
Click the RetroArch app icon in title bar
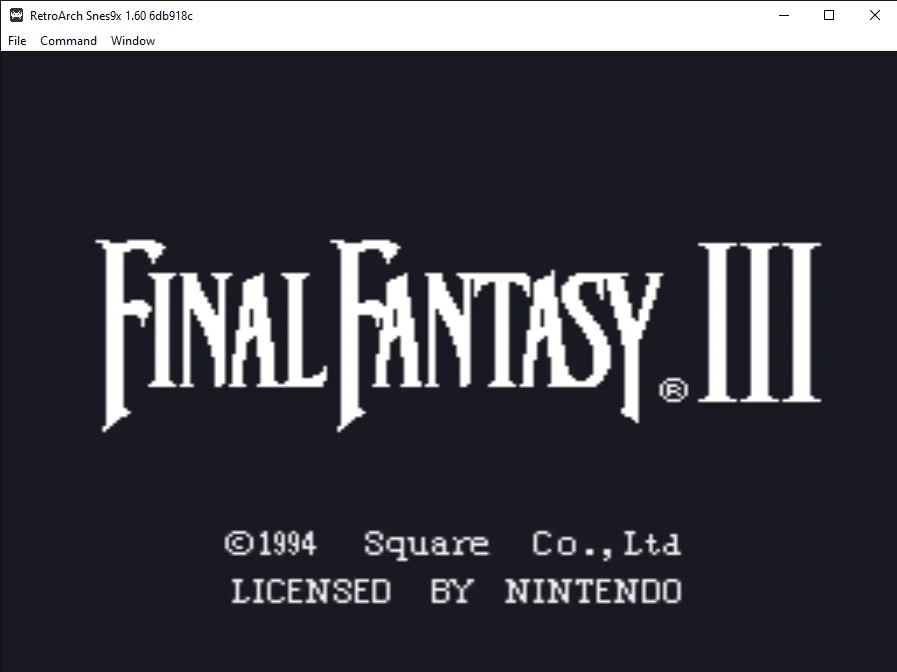(x=16, y=15)
